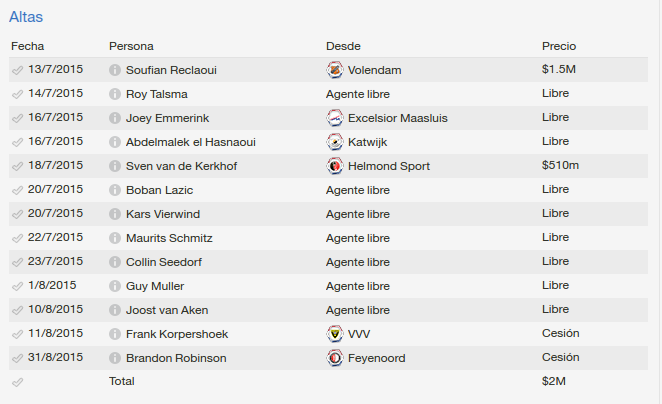662x404 pixels.
Task: Click the Persona column header
Action: [131, 46]
